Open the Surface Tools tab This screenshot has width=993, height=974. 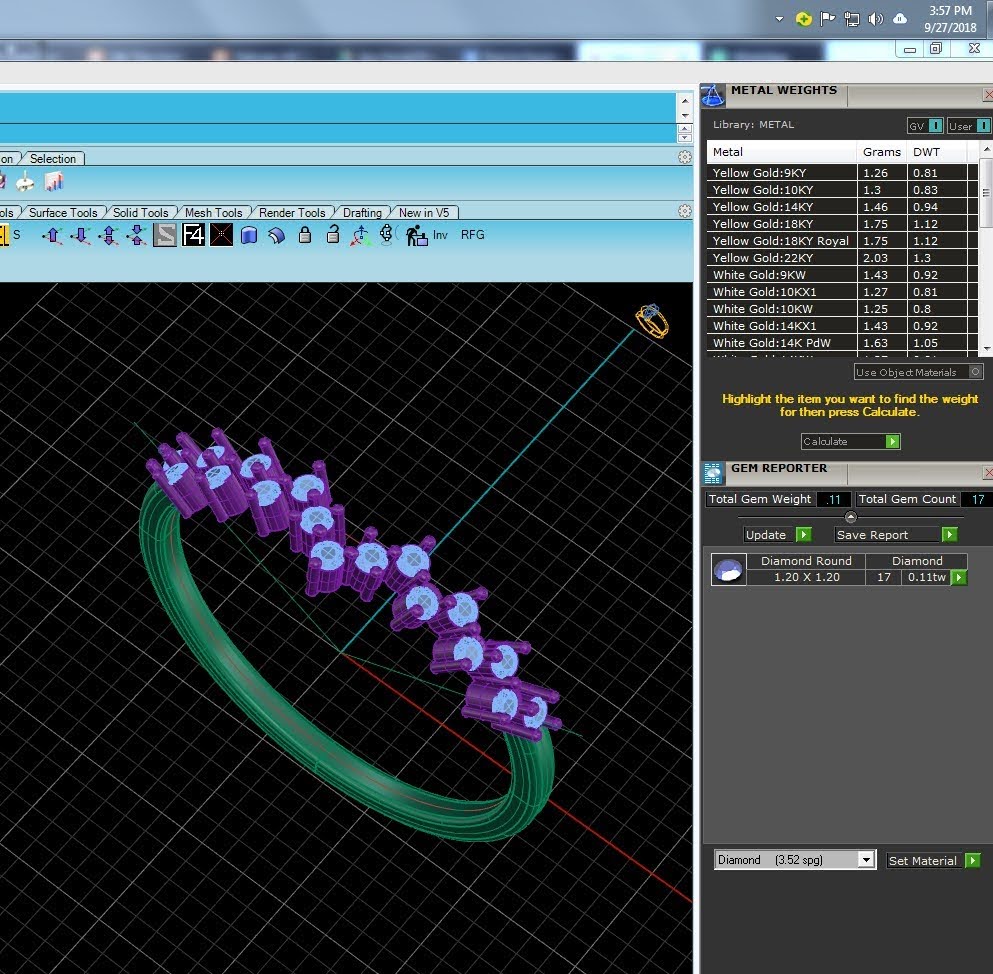point(63,213)
